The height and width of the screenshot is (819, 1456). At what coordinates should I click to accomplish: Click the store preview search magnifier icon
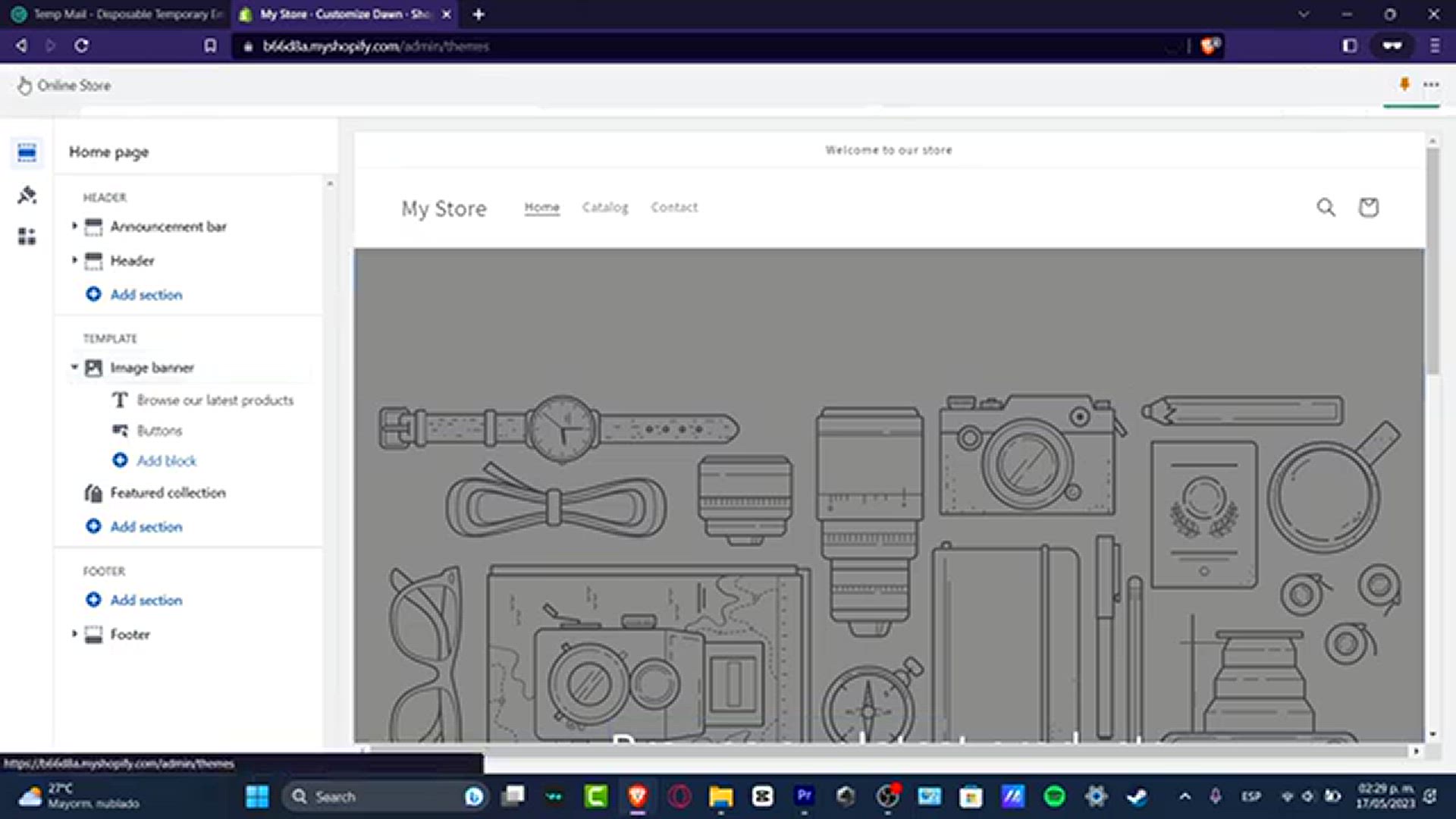click(x=1326, y=207)
